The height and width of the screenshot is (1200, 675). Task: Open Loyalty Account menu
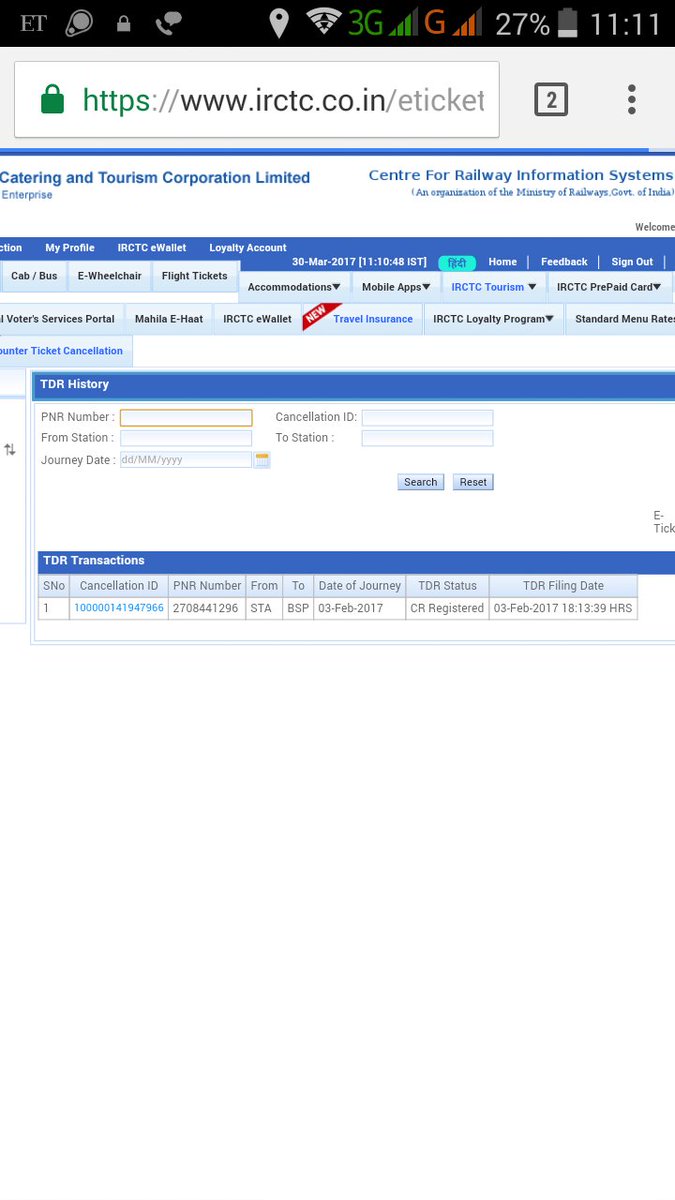[x=248, y=248]
